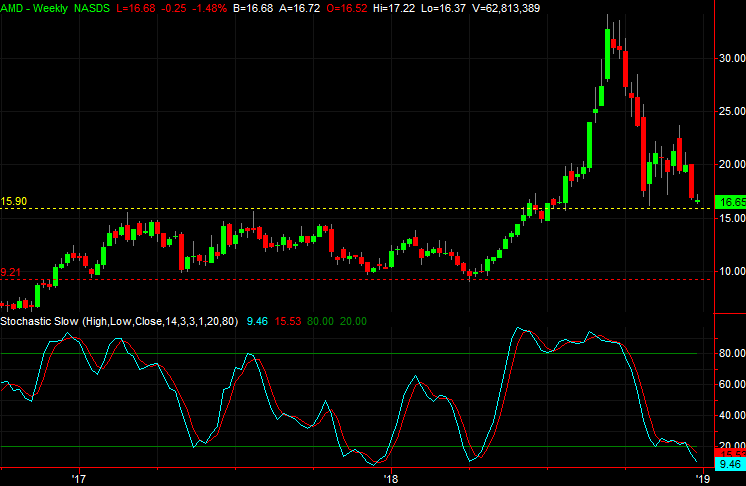Select the '17 year marker on time axis
This screenshot has width=746, height=486.
(x=77, y=477)
